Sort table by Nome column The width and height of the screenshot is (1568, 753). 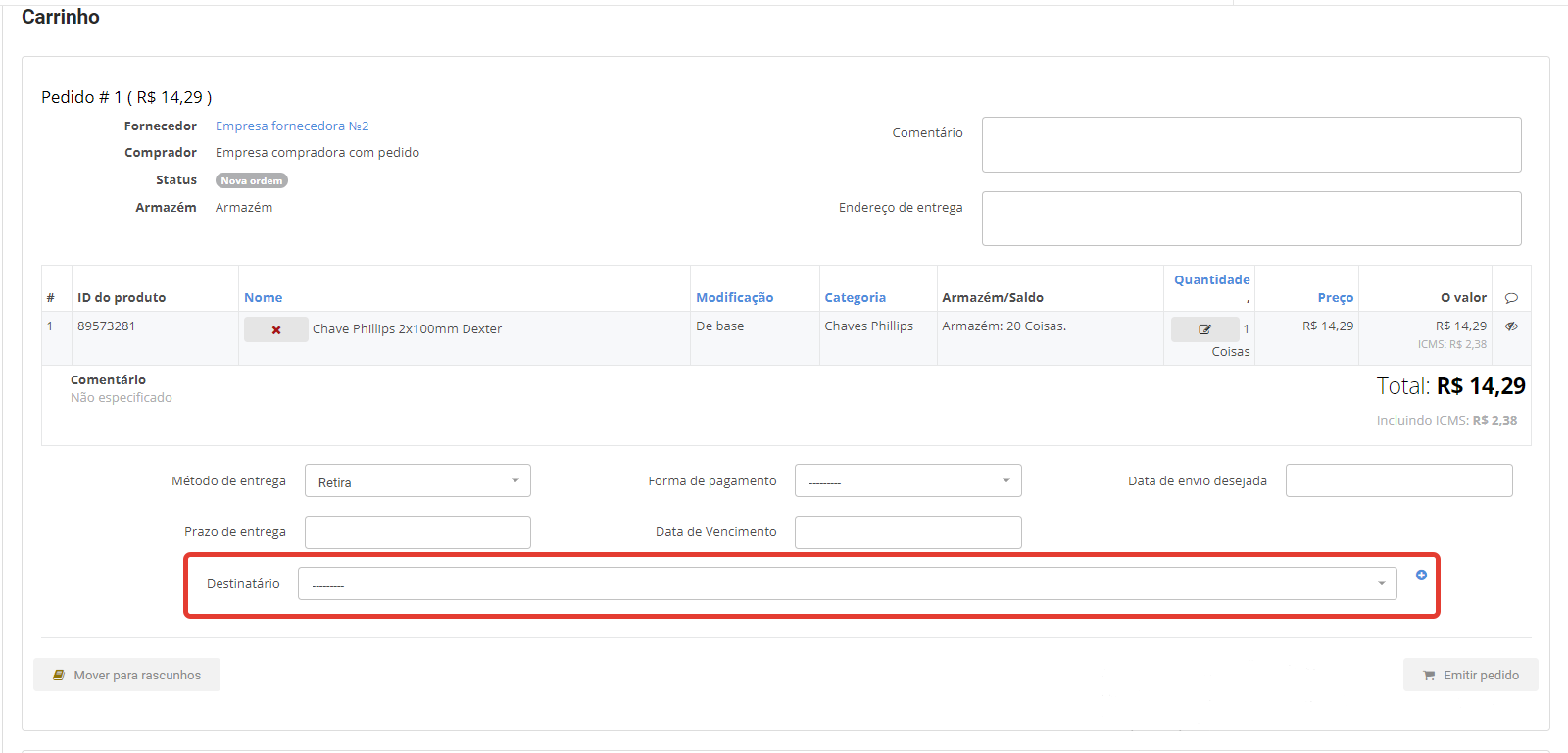263,298
